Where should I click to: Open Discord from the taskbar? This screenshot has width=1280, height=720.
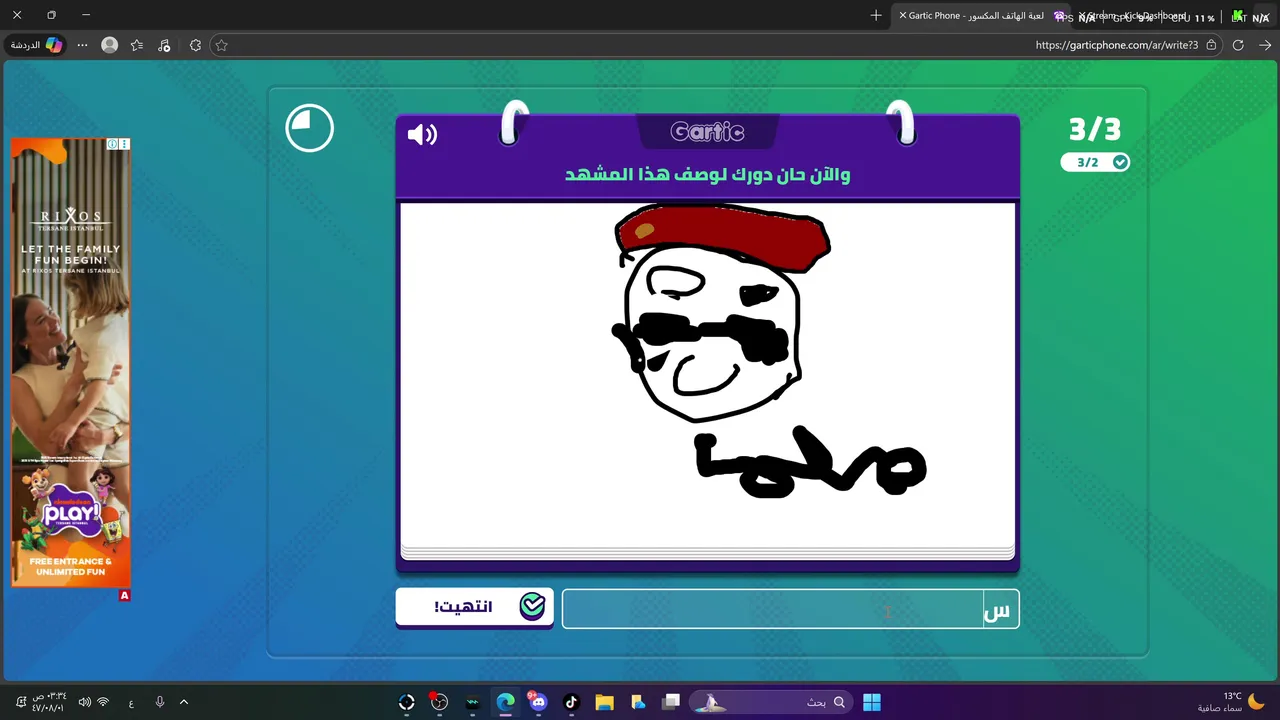(538, 702)
